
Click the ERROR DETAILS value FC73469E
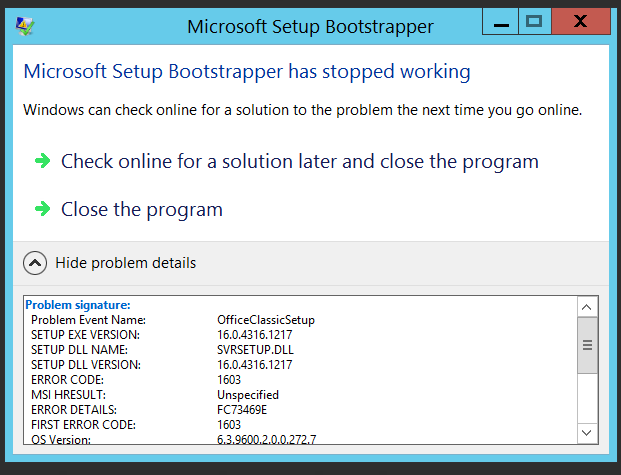pyautogui.click(x=242, y=410)
